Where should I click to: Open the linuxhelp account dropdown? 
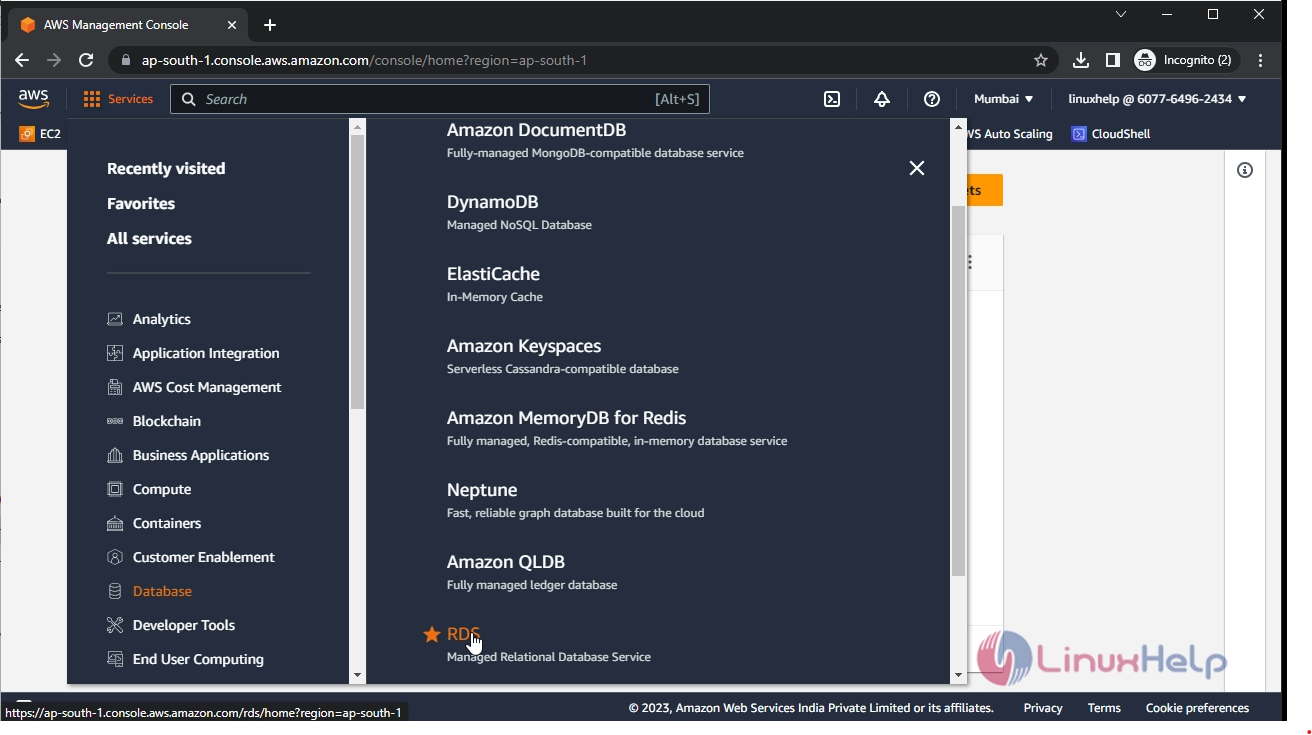pyautogui.click(x=1157, y=99)
